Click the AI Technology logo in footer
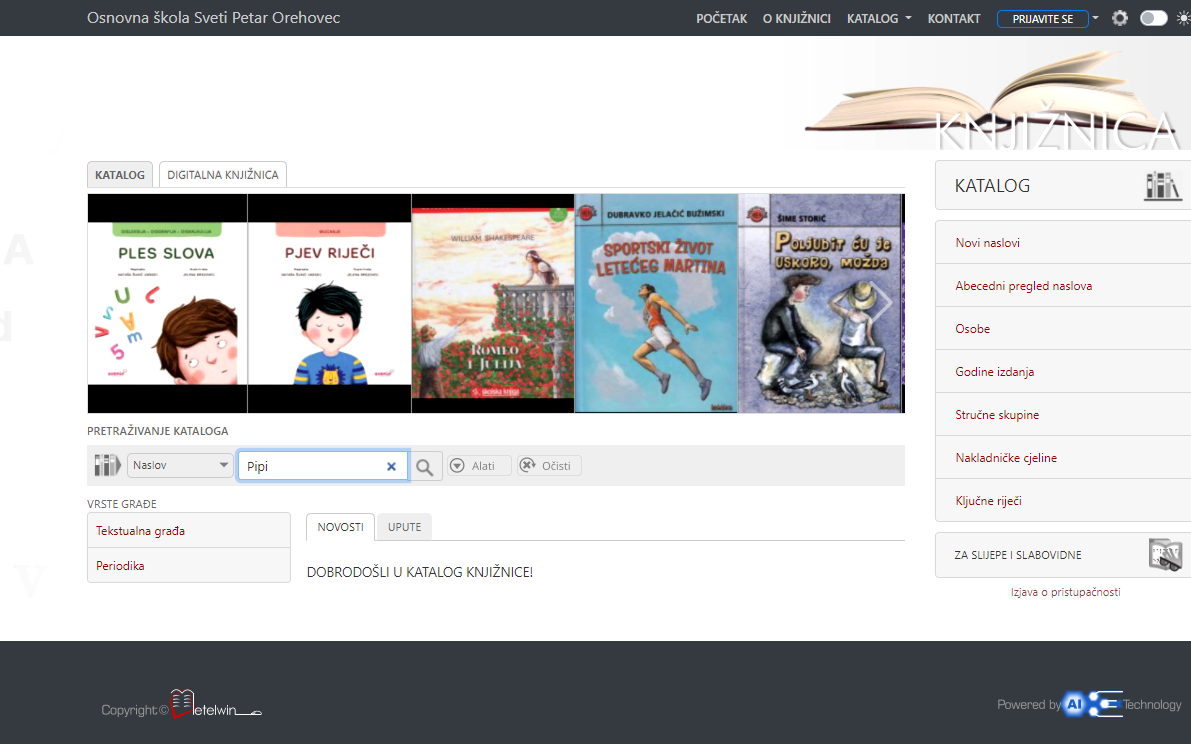The height and width of the screenshot is (744, 1191). tap(1092, 705)
